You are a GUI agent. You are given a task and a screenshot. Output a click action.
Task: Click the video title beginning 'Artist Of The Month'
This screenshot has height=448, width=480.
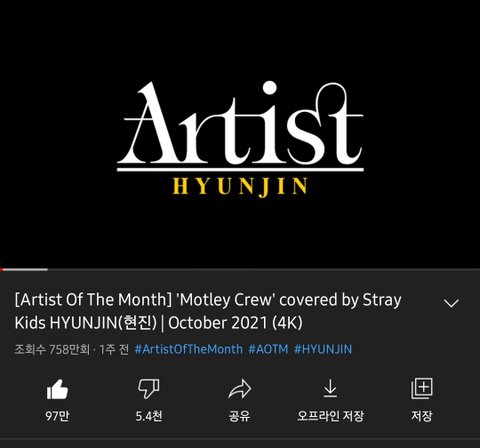point(208,311)
